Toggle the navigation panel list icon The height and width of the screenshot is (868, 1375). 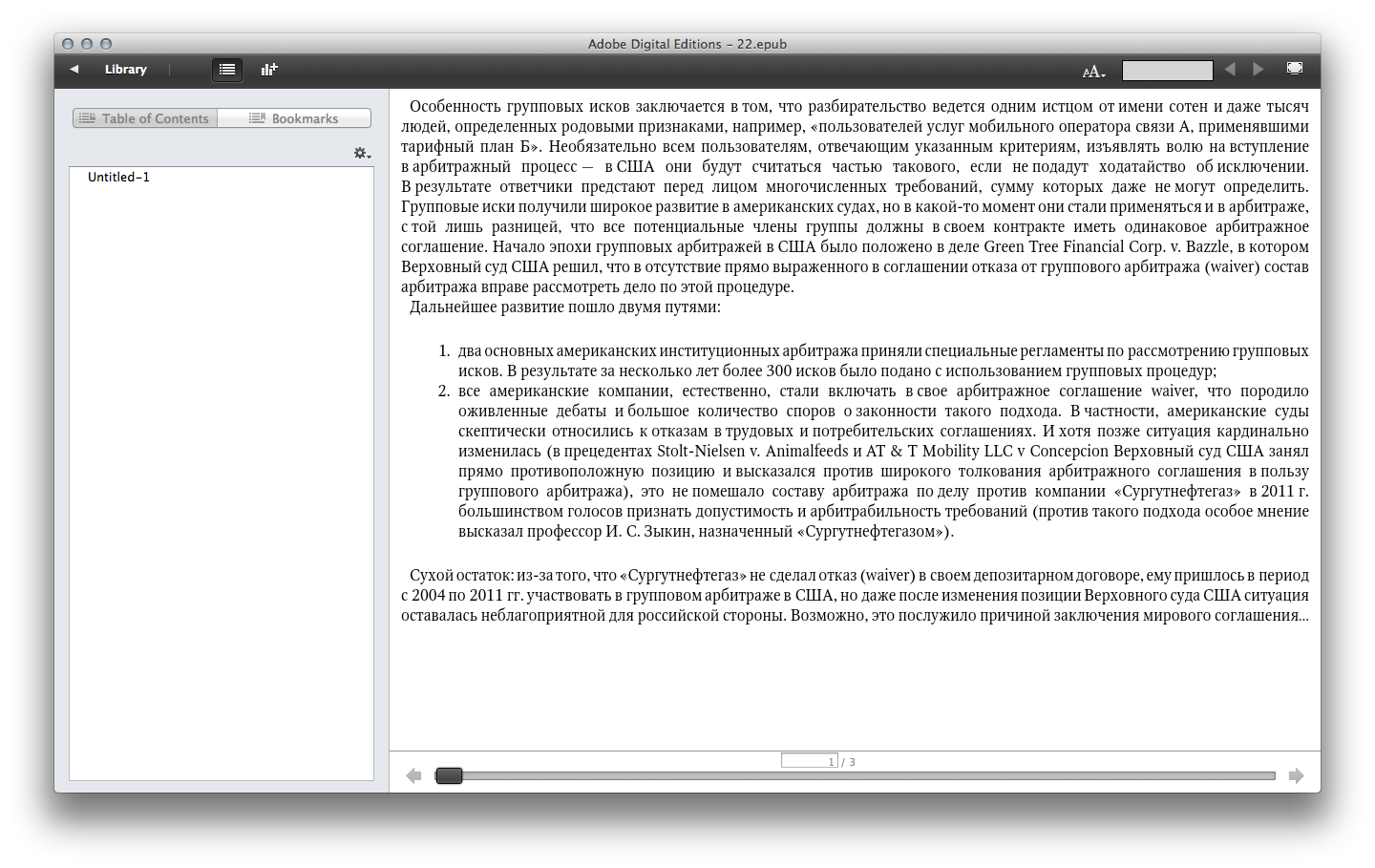coord(227,70)
